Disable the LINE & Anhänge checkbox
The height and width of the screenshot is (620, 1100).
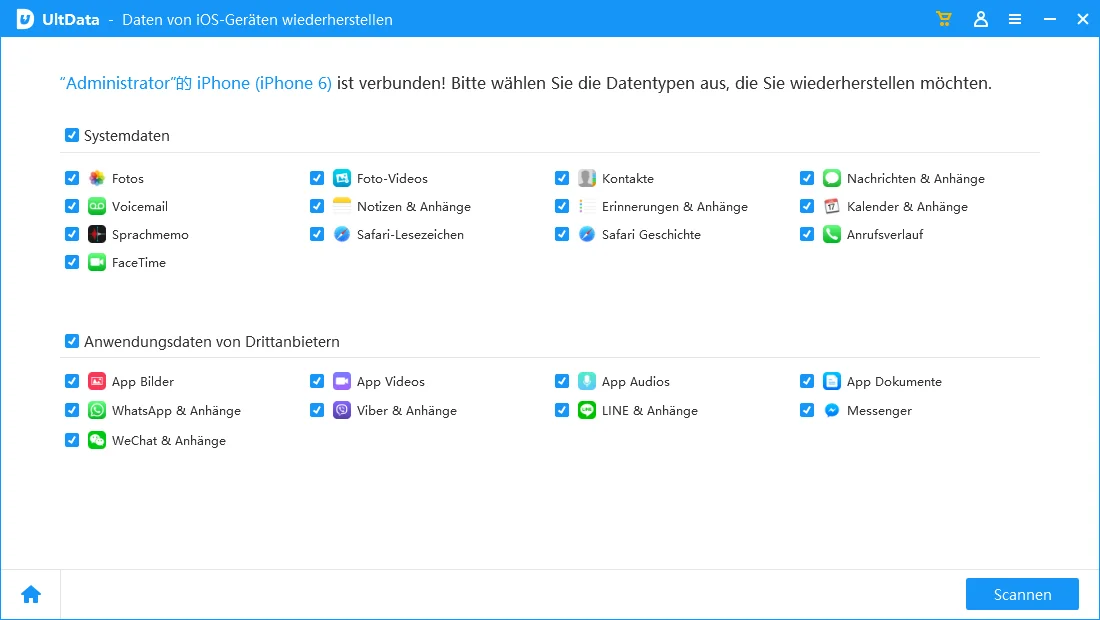pyautogui.click(x=562, y=410)
